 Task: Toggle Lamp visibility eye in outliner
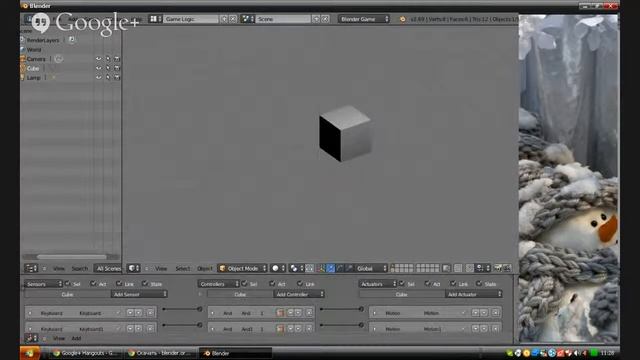(x=98, y=77)
